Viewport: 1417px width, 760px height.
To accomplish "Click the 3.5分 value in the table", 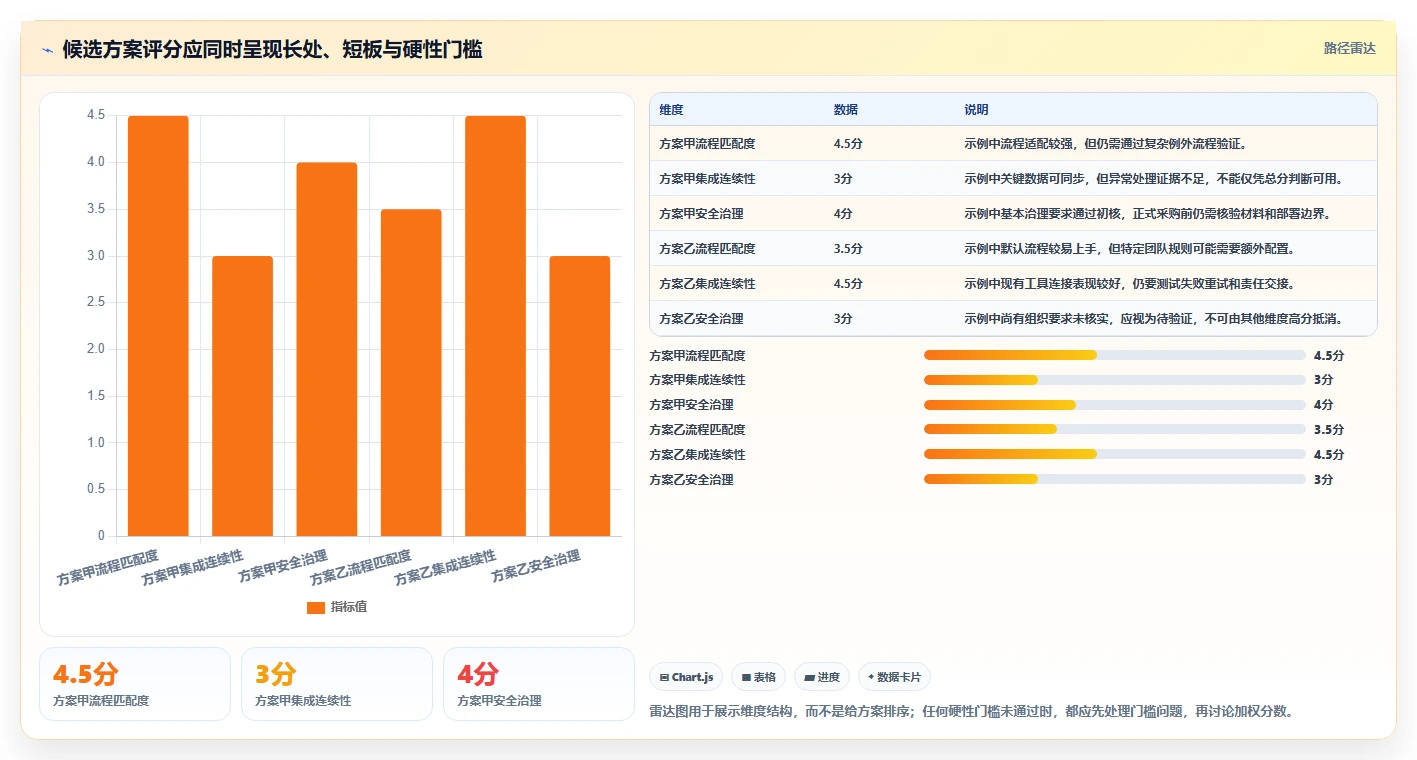I will tap(848, 249).
